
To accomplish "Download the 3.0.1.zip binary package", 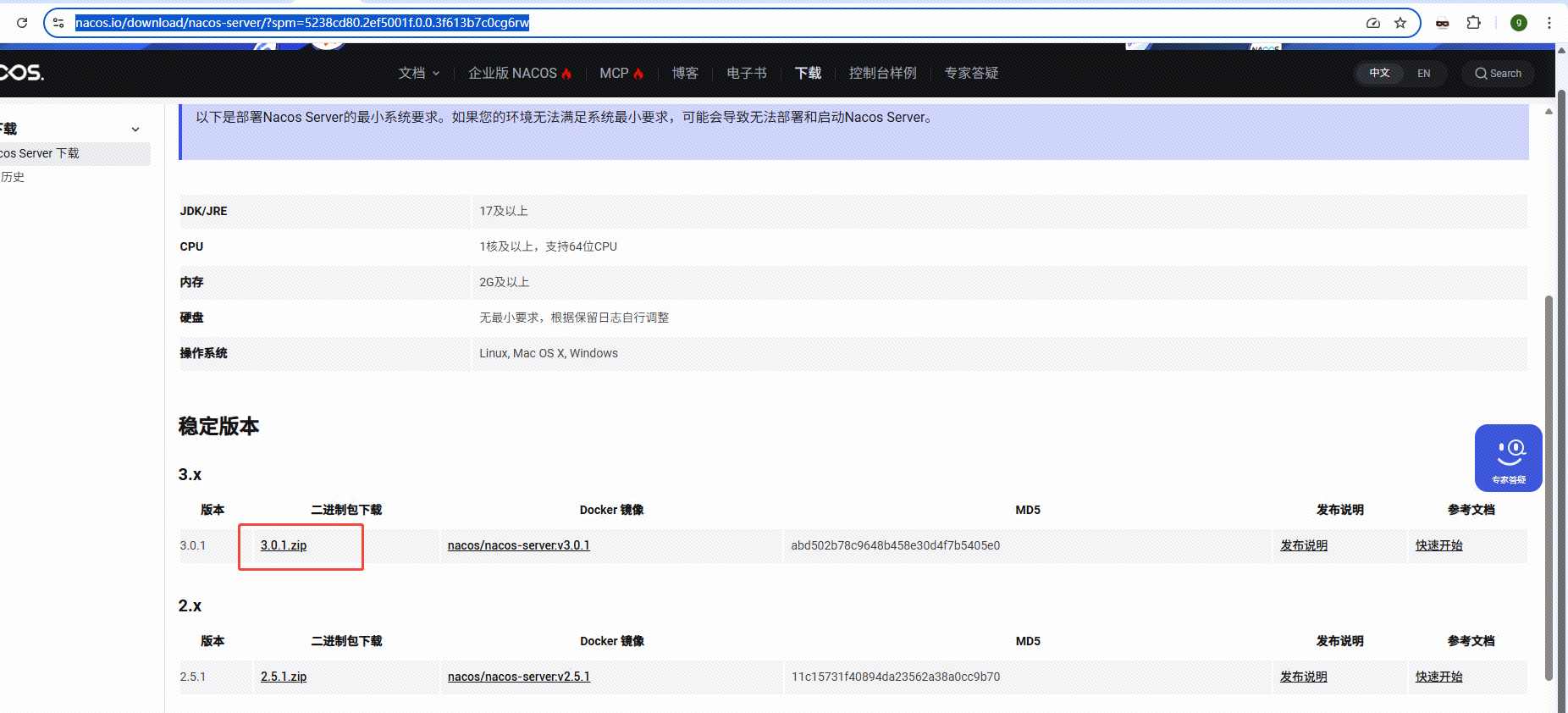I will 284,545.
